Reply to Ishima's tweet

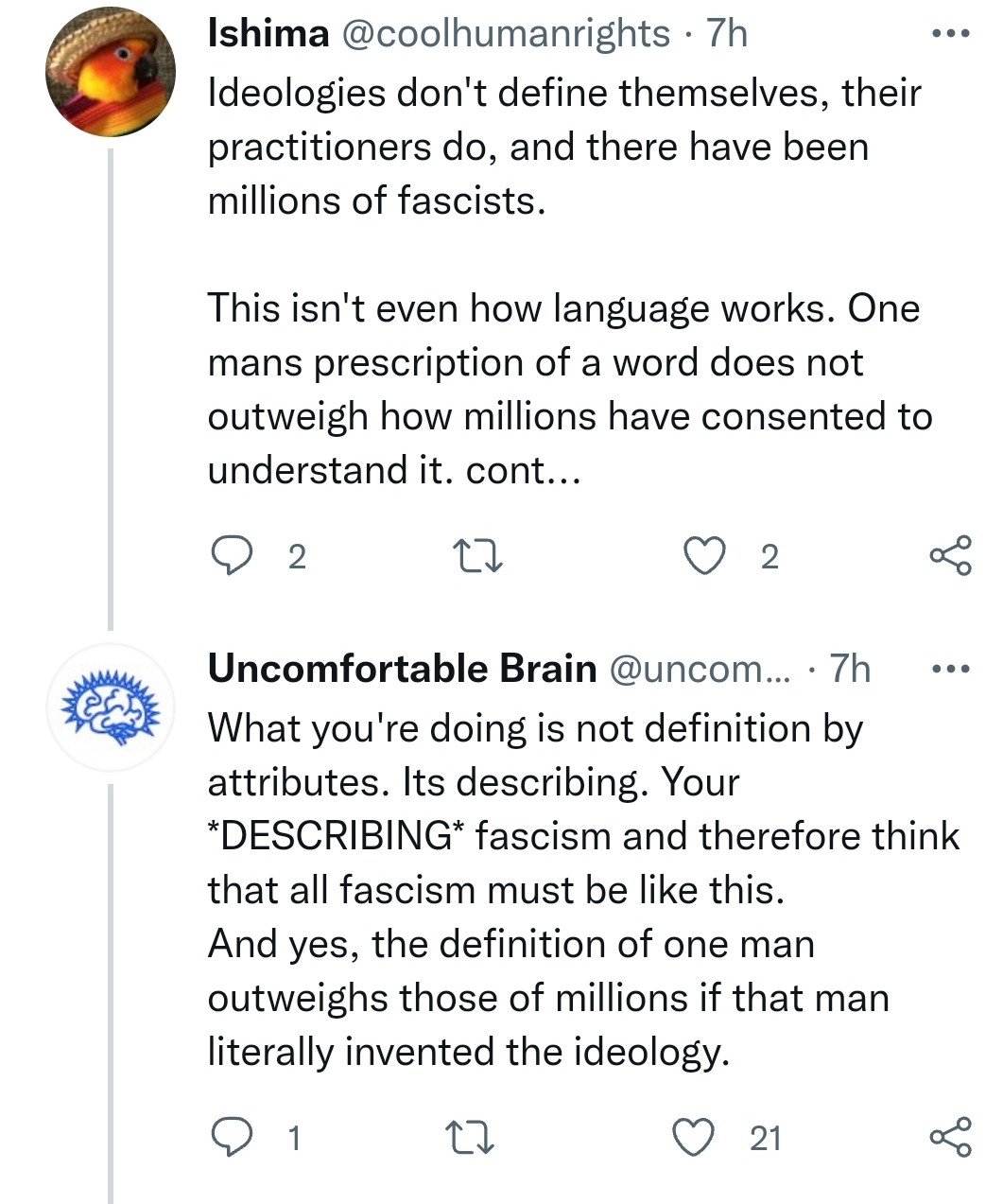click(231, 556)
